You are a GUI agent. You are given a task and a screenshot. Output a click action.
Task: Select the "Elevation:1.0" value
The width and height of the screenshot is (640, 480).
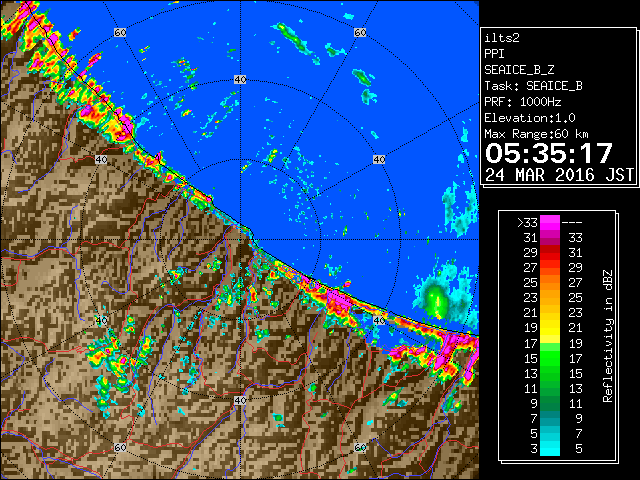[x=530, y=118]
